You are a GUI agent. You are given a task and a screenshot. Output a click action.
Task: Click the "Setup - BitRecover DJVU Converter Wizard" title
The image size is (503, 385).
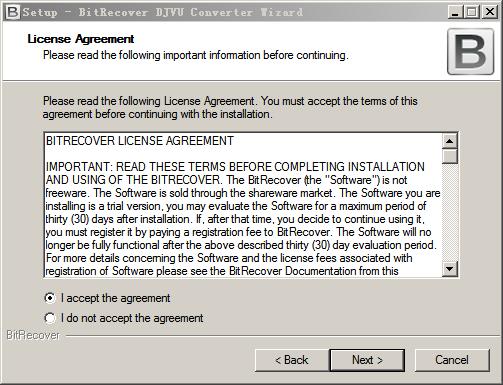(163, 12)
